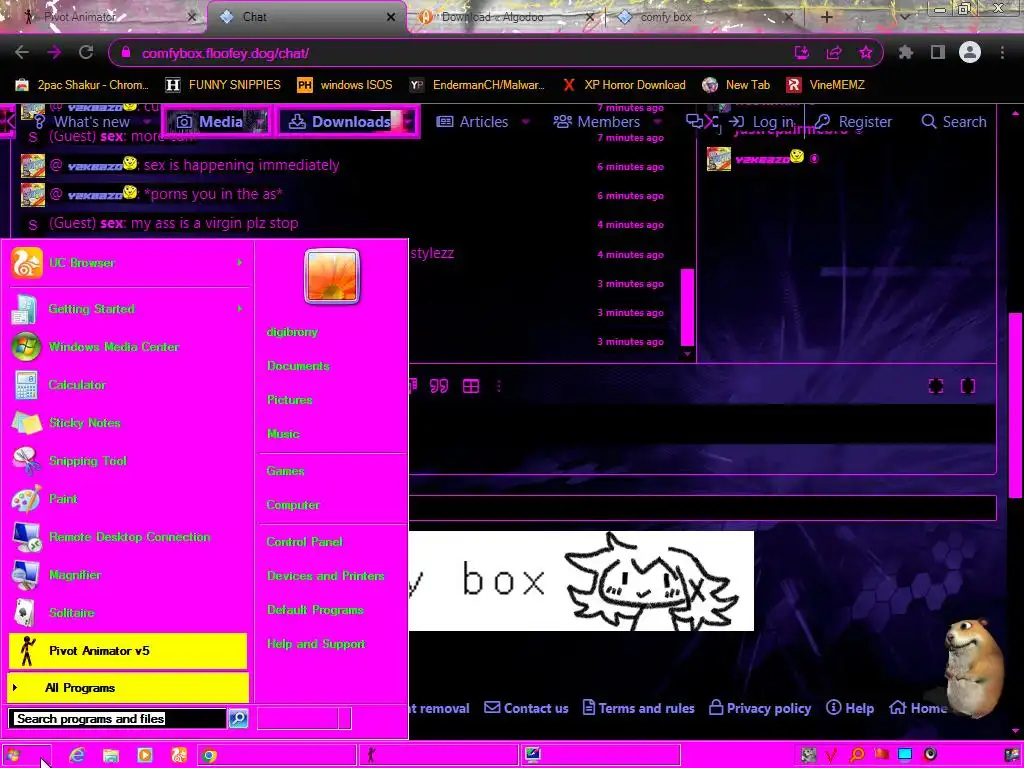Screen dimensions: 1024x768
Task: Go back in browser history
Action: tap(22, 53)
